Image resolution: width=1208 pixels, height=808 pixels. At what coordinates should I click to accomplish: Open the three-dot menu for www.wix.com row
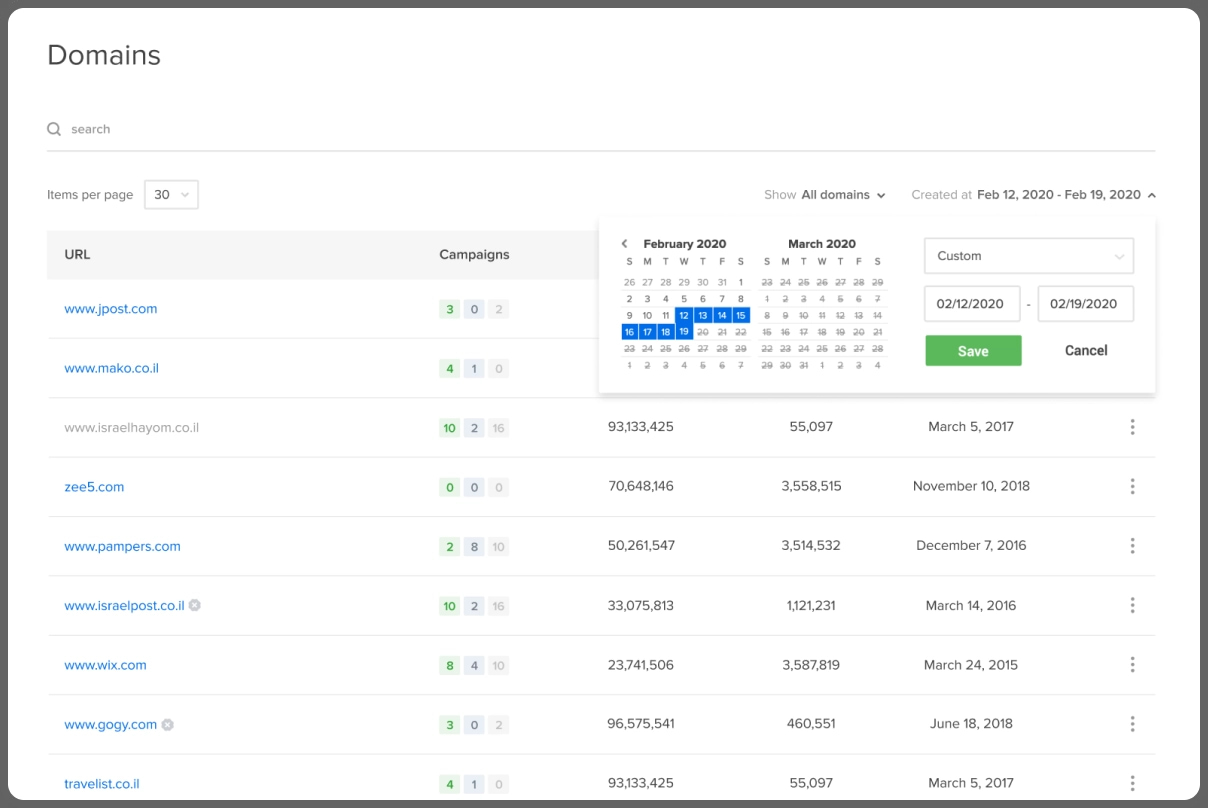click(x=1132, y=664)
